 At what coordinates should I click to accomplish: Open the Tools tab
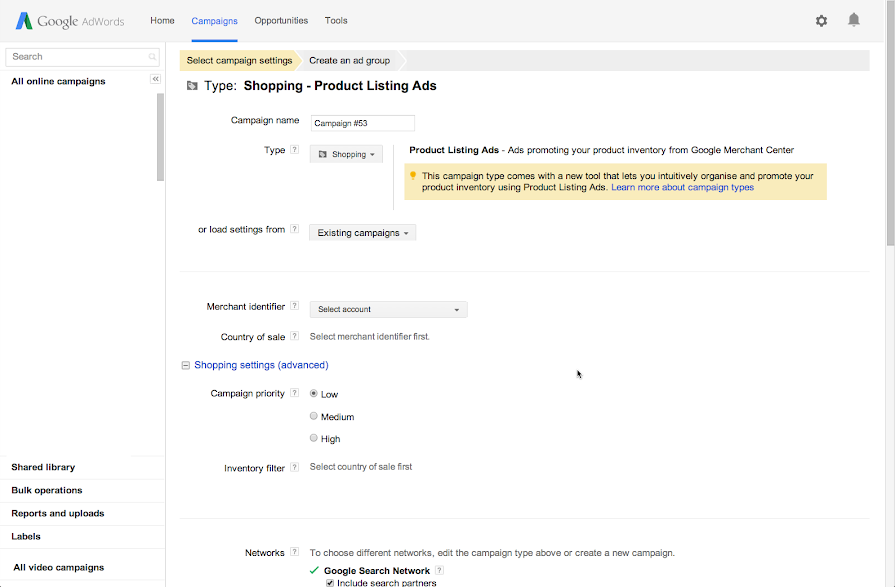click(x=336, y=21)
